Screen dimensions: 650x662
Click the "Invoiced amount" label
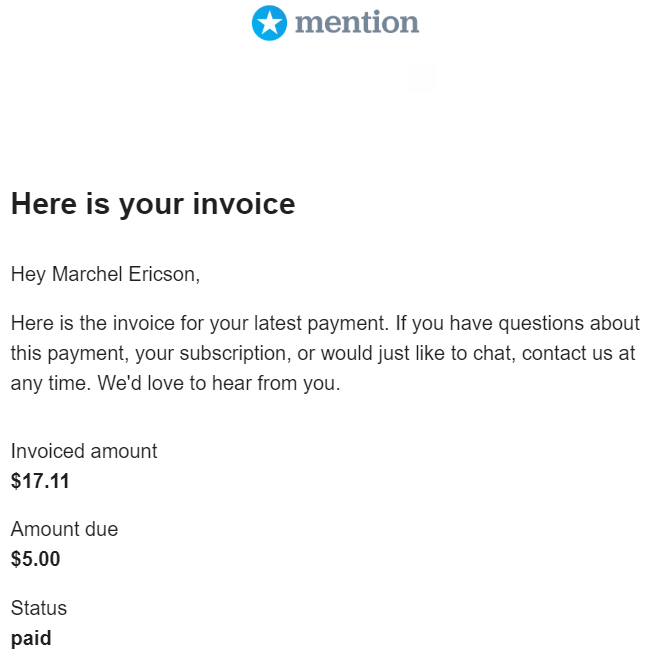coord(84,451)
